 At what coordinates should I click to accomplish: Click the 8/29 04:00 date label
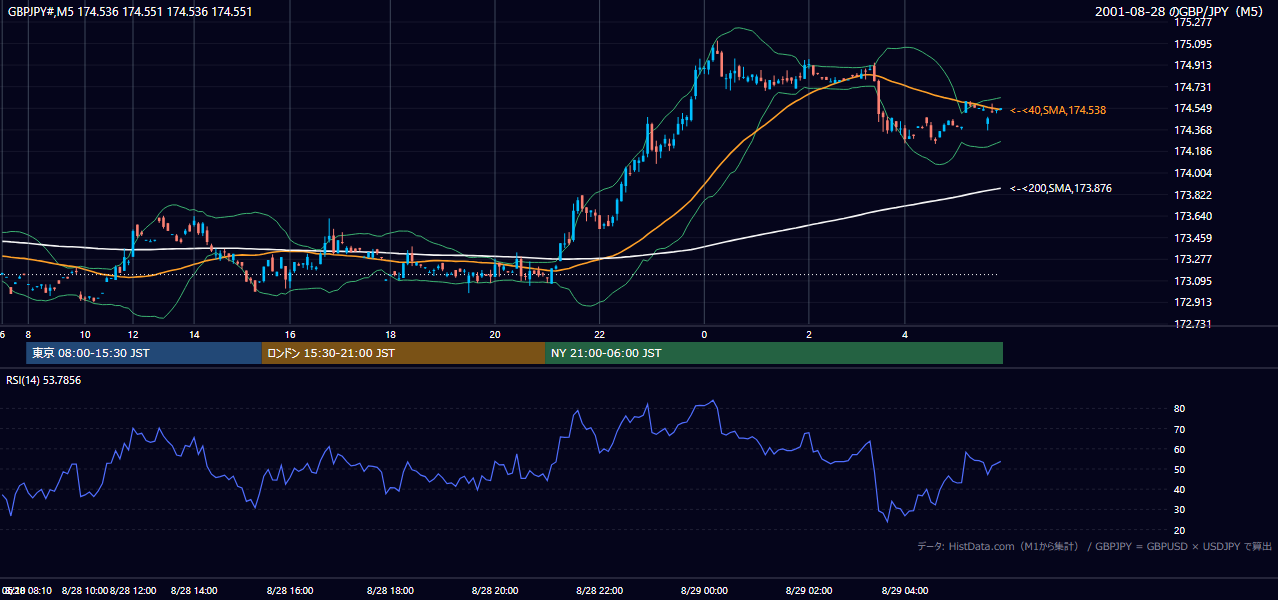[x=905, y=590]
